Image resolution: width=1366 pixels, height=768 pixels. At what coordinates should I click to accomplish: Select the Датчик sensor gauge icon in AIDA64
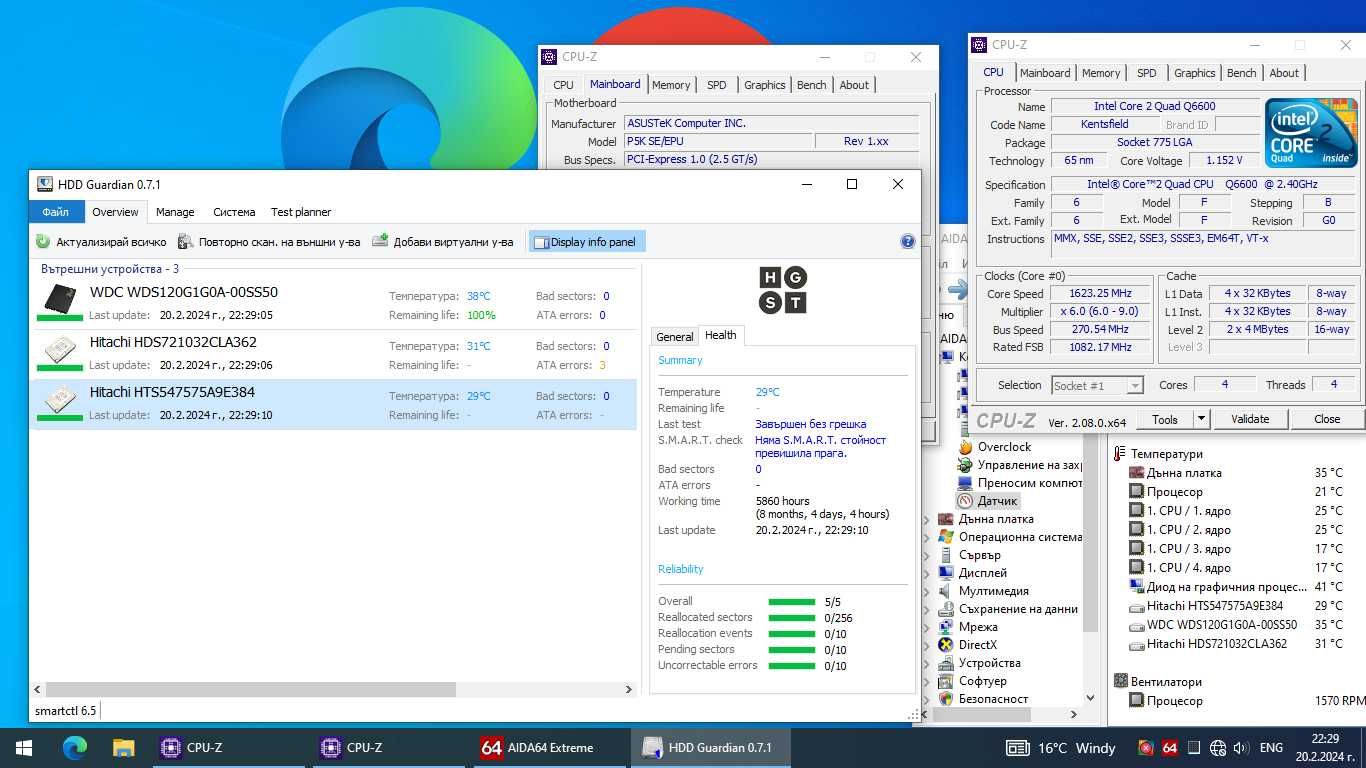(x=965, y=501)
